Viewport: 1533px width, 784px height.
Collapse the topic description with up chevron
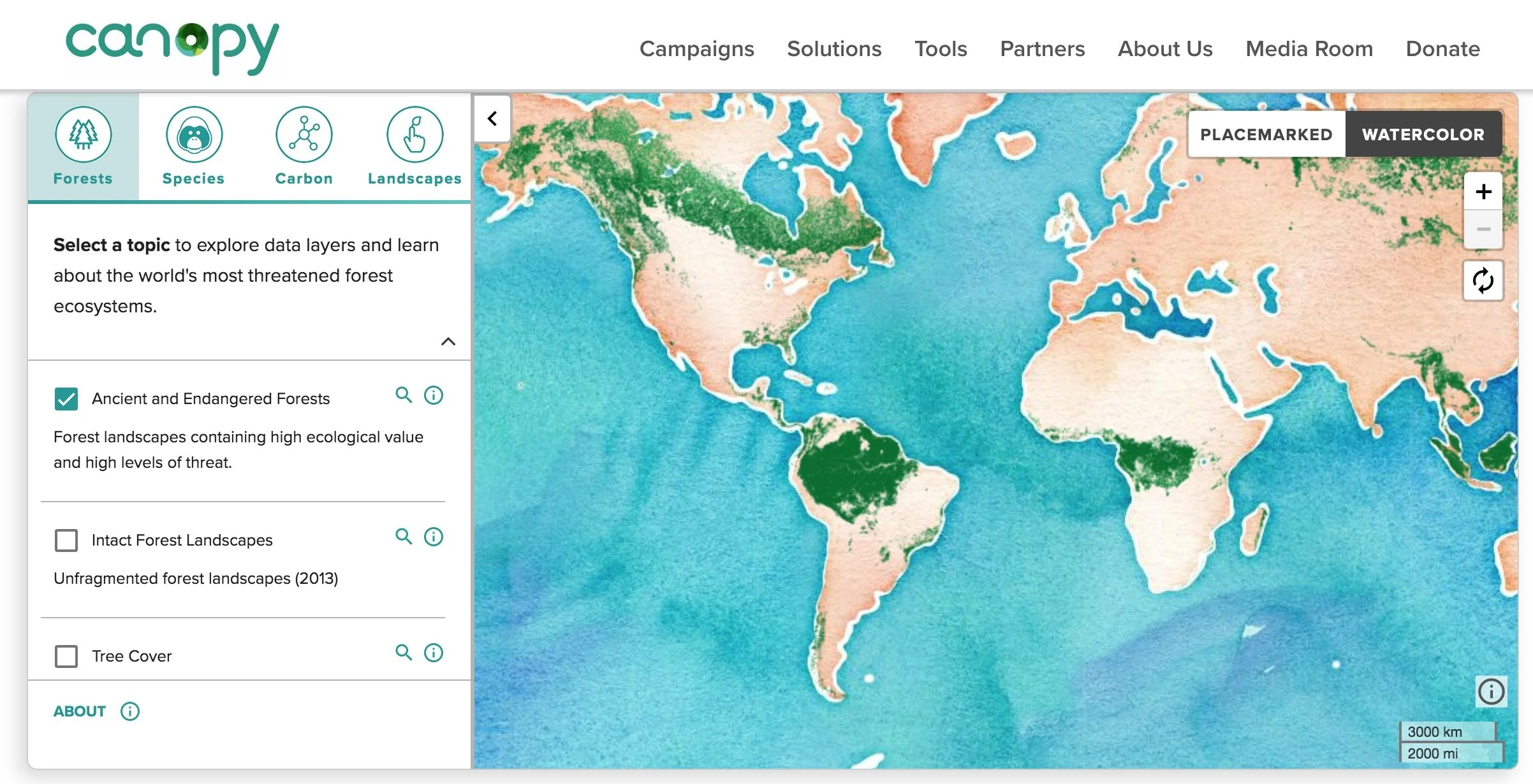click(448, 342)
